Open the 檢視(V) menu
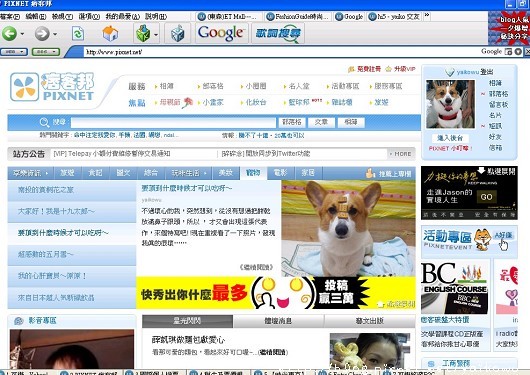530x375 pixels. [62, 16]
